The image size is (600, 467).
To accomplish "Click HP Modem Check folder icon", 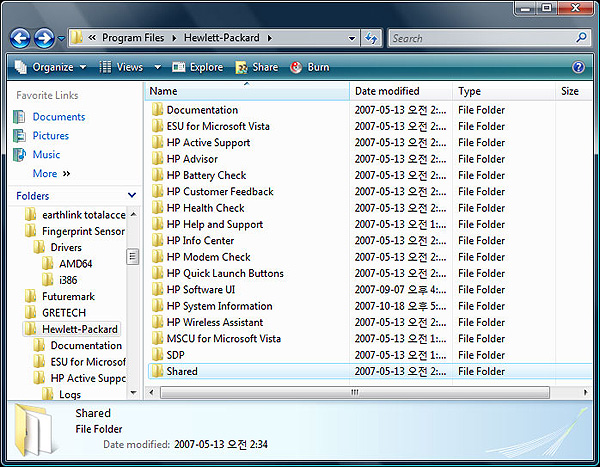I will click(157, 257).
